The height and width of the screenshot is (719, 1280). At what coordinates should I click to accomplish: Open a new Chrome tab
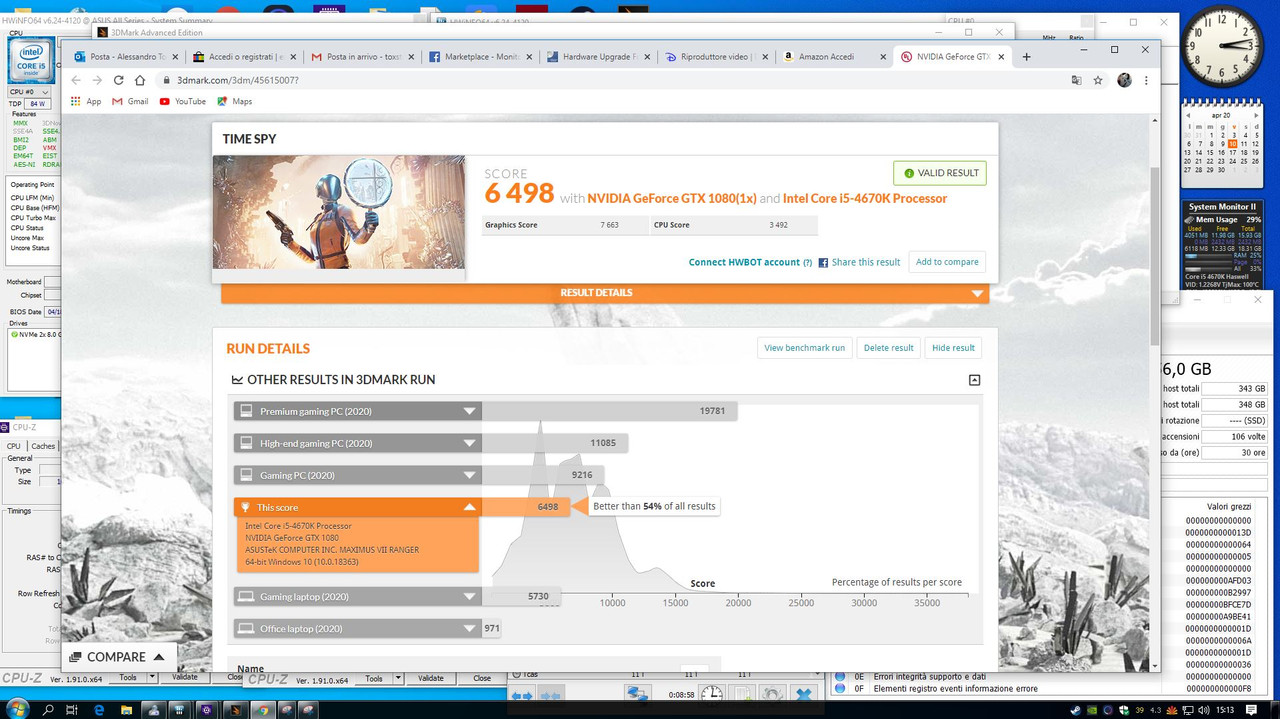click(x=1026, y=57)
